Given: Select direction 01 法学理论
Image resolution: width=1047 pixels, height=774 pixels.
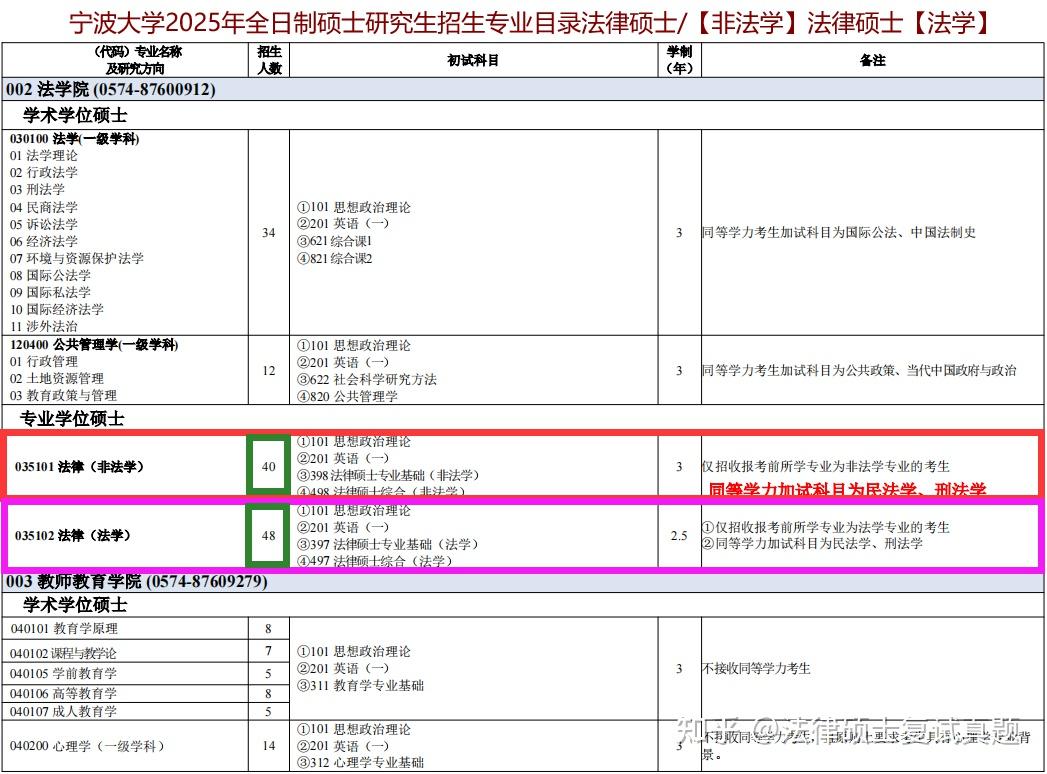Looking at the screenshot, I should pyautogui.click(x=43, y=156).
